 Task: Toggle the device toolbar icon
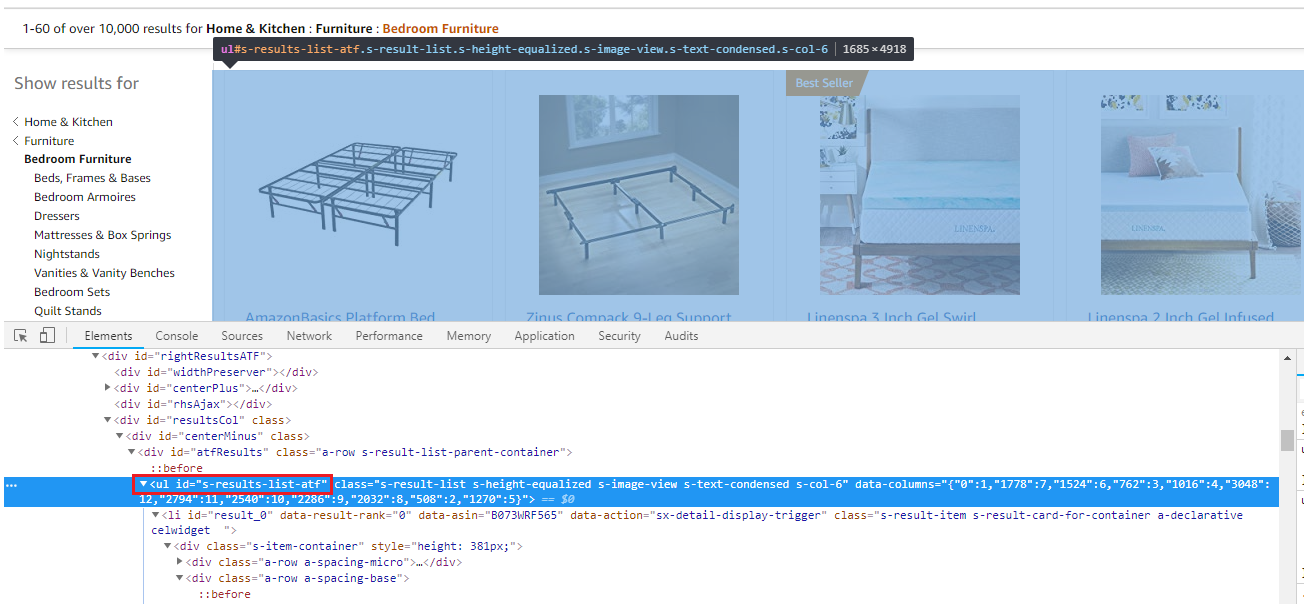pyautogui.click(x=47, y=336)
